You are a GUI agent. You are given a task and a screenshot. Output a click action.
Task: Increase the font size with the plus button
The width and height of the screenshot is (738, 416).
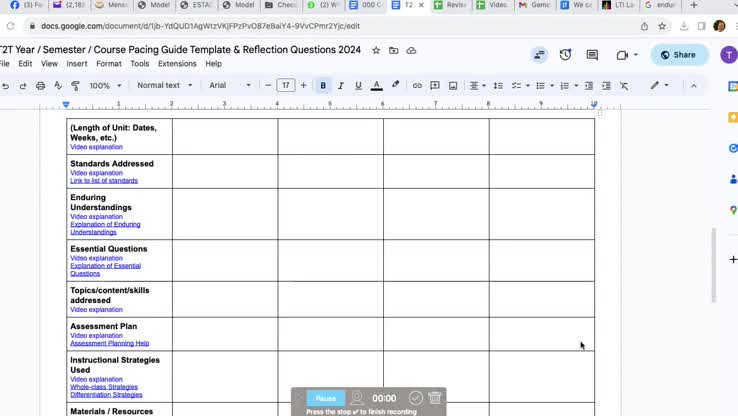[303, 85]
